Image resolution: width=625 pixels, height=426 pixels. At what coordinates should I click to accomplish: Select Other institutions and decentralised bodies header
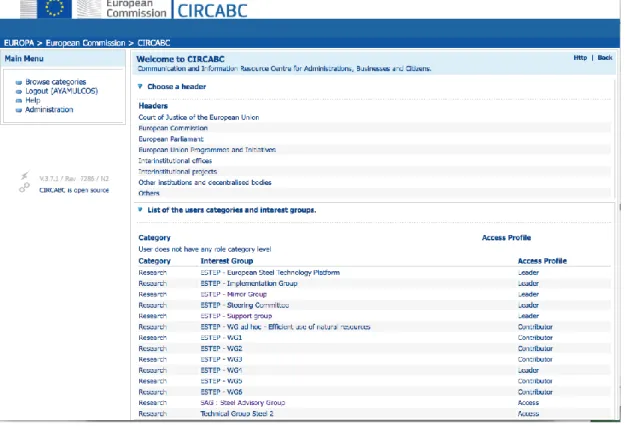point(205,182)
